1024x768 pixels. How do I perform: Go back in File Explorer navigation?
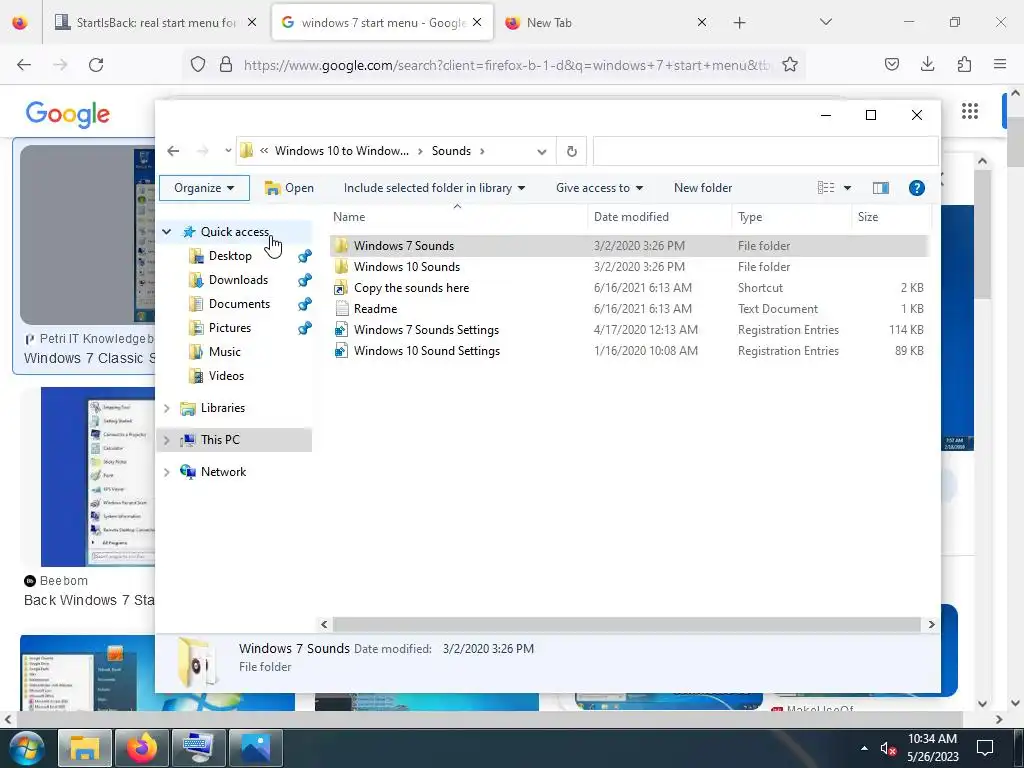pos(173,151)
